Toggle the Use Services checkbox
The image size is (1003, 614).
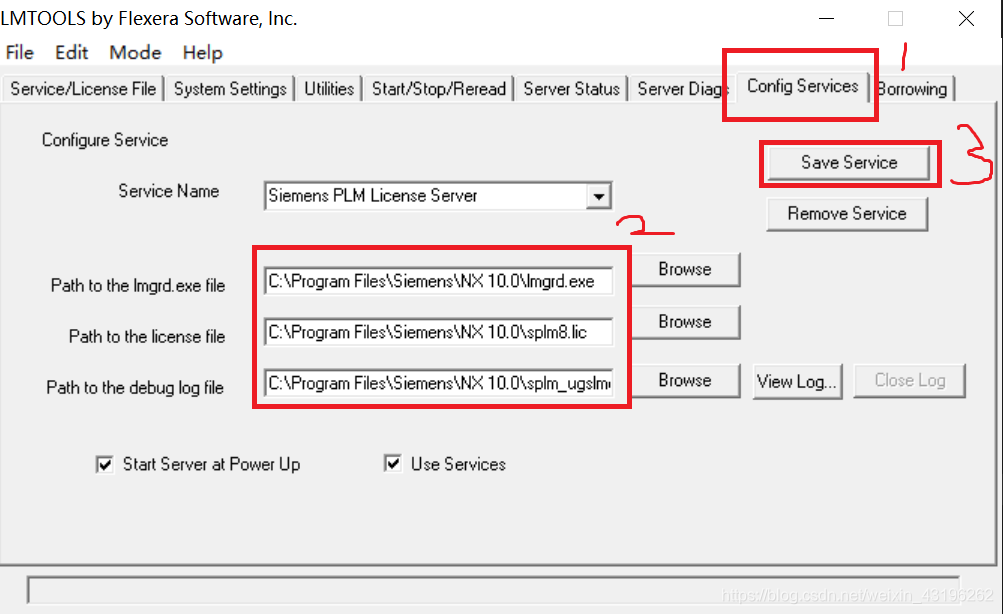[x=393, y=463]
